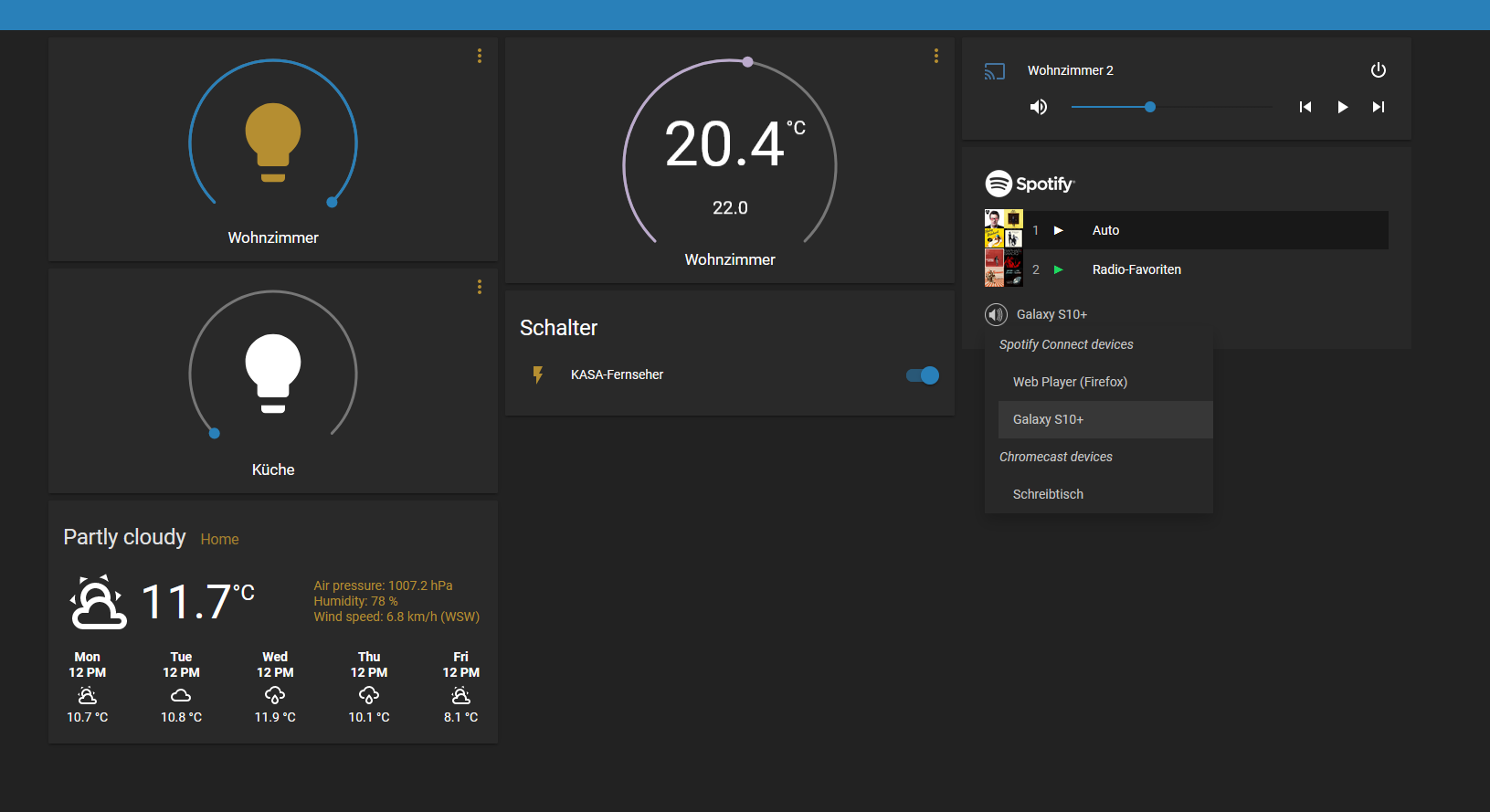Click the Wohnzimmer 2 volume slider
The width and height of the screenshot is (1490, 812).
click(1170, 107)
